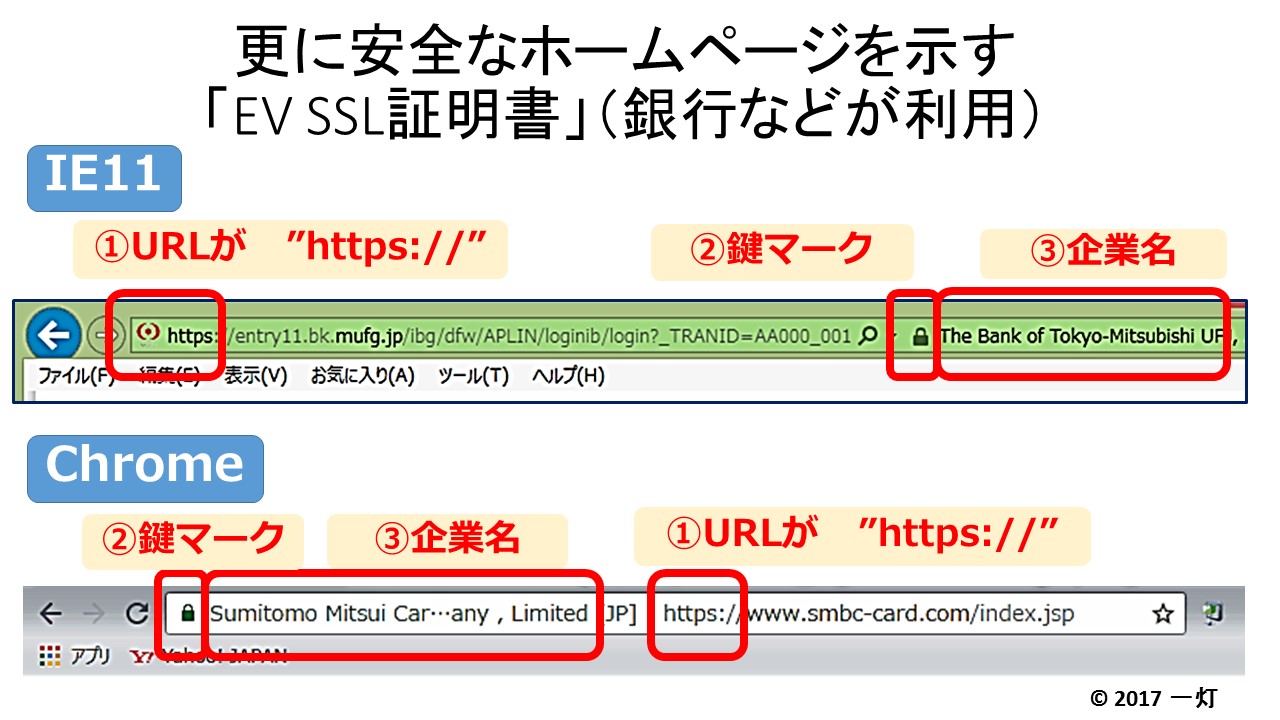The height and width of the screenshot is (720, 1280).
Task: Click the Chrome reload button
Action: tap(136, 613)
